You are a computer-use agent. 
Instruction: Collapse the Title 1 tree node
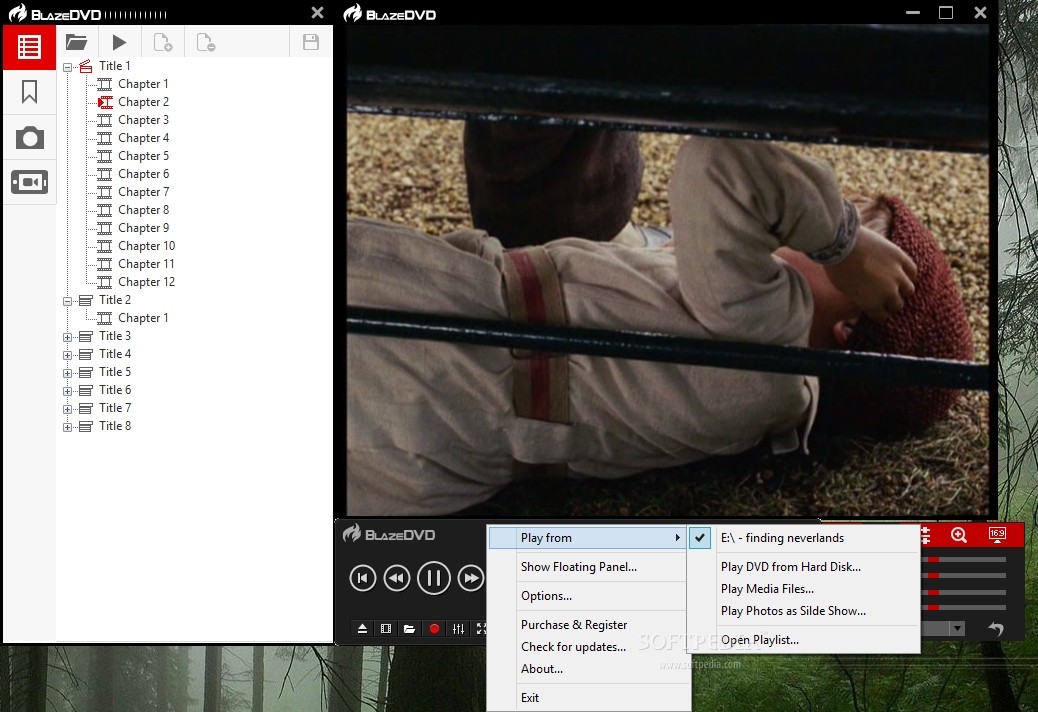pos(68,67)
